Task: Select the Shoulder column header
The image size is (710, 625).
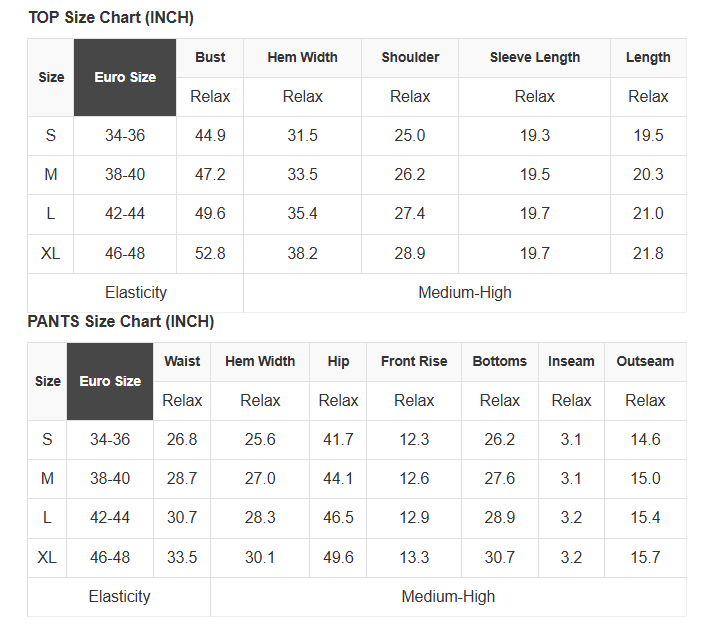Action: 410,57
